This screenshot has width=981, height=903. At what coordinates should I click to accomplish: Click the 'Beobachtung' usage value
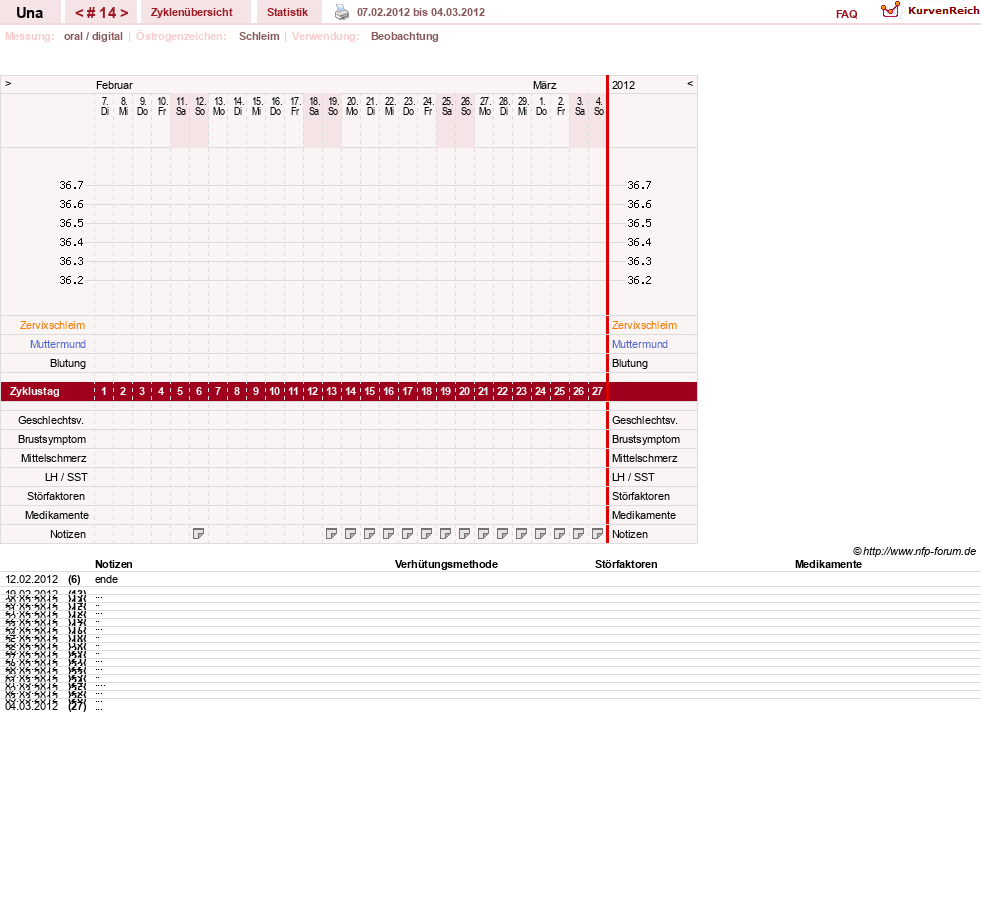point(404,36)
